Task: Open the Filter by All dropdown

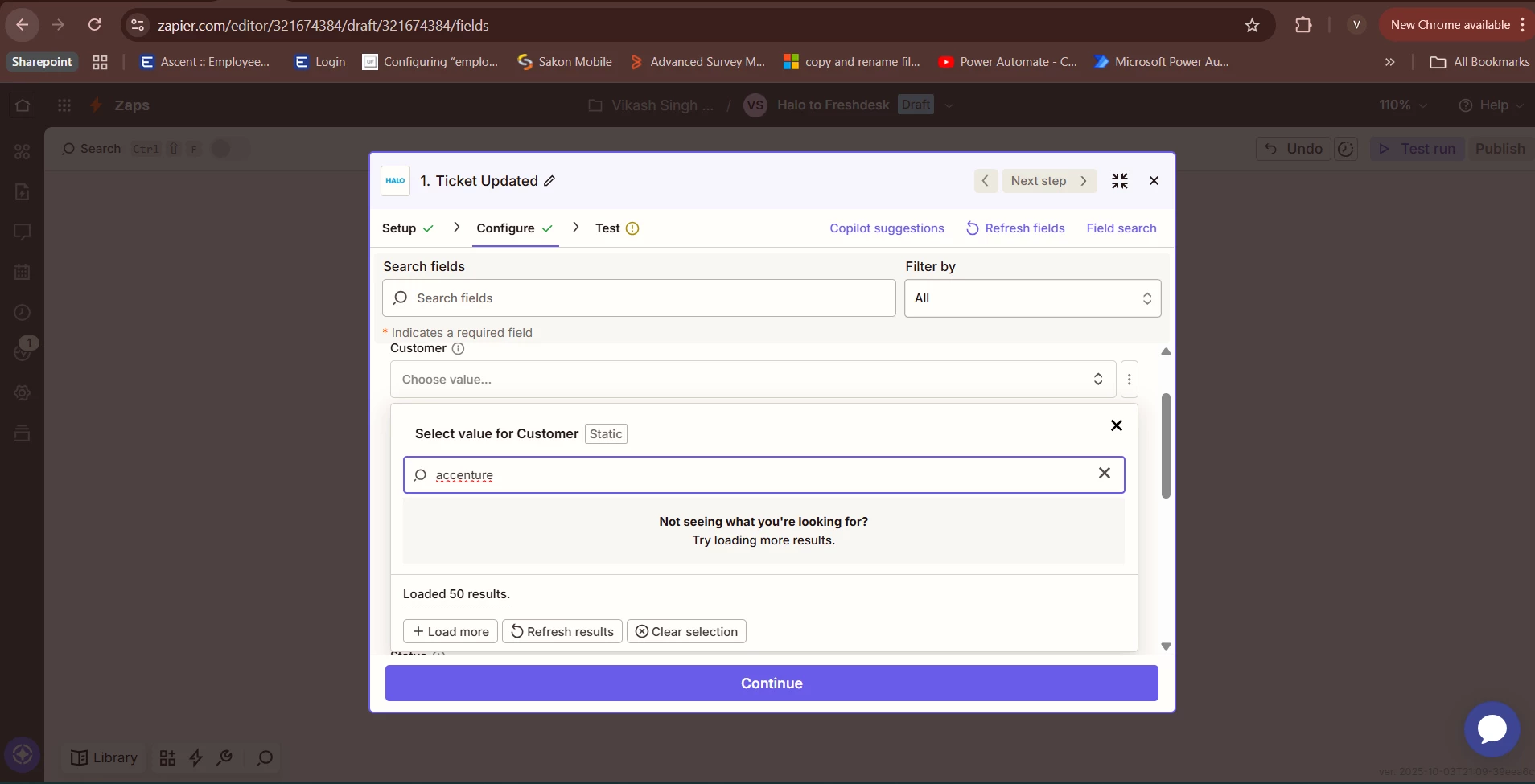Action: 1032,298
